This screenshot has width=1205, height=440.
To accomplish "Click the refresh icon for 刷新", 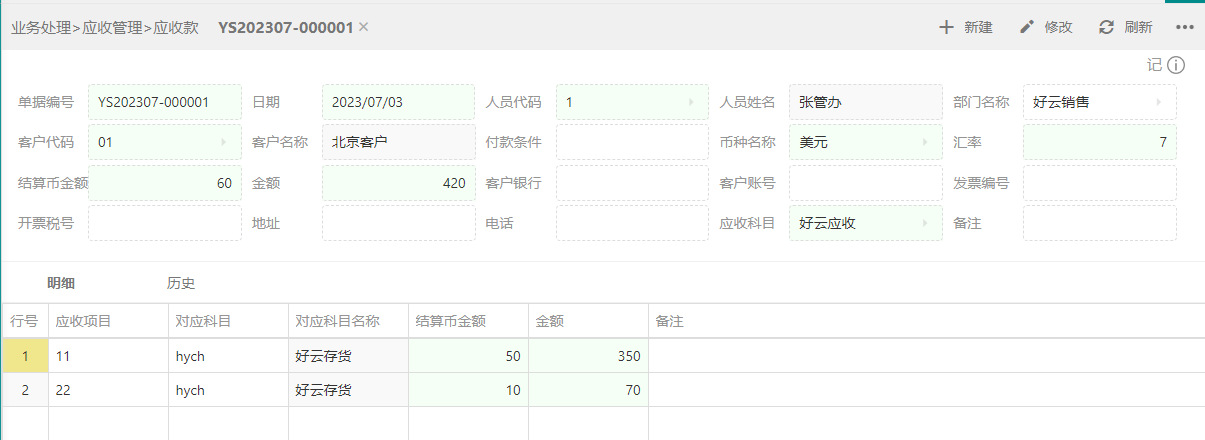I will coord(1106,27).
